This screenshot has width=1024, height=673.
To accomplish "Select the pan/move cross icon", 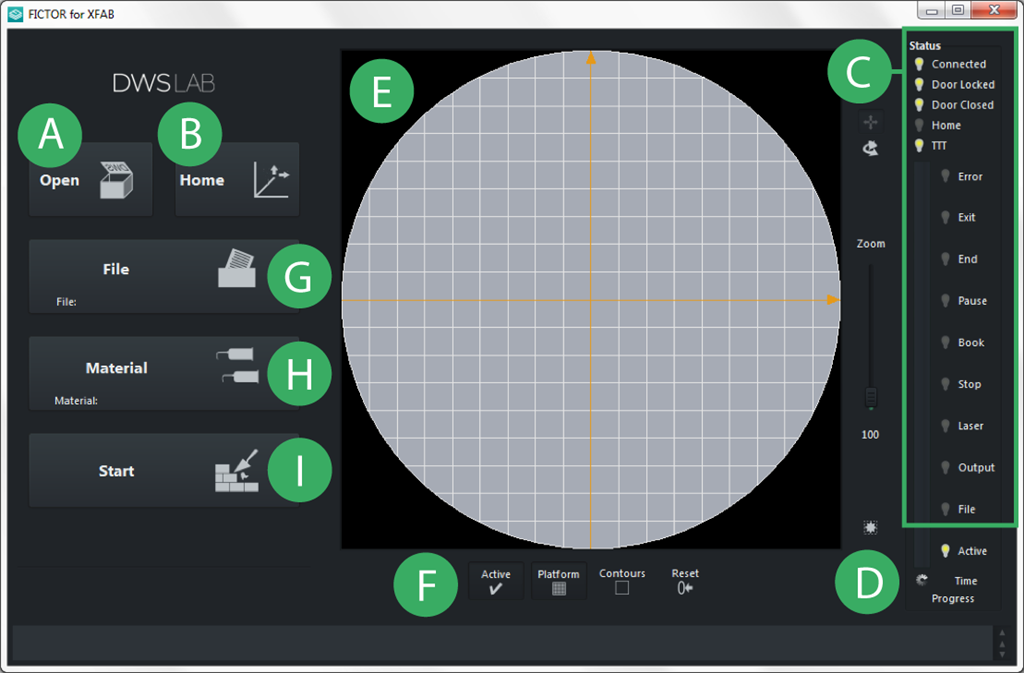I will [872, 122].
